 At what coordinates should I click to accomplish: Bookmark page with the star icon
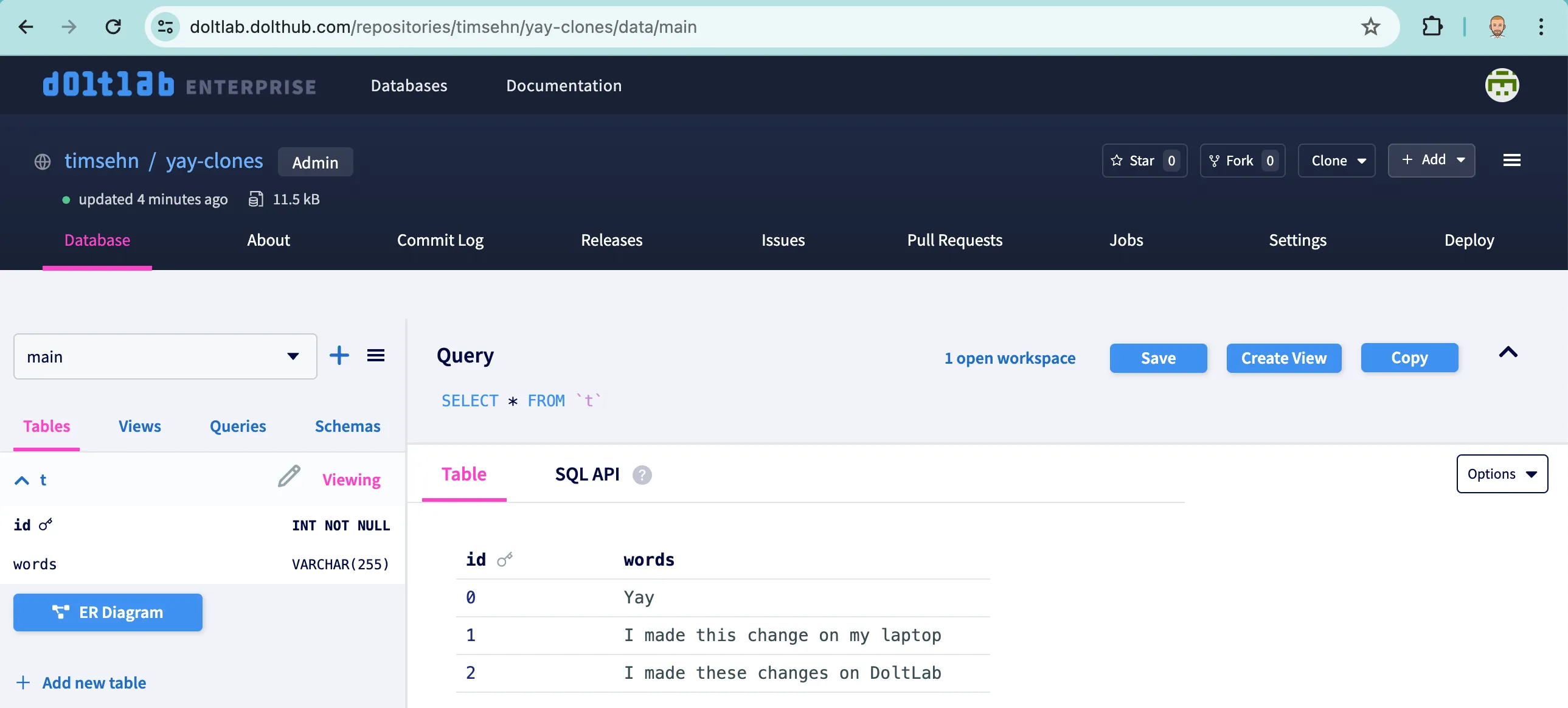coord(1370,27)
